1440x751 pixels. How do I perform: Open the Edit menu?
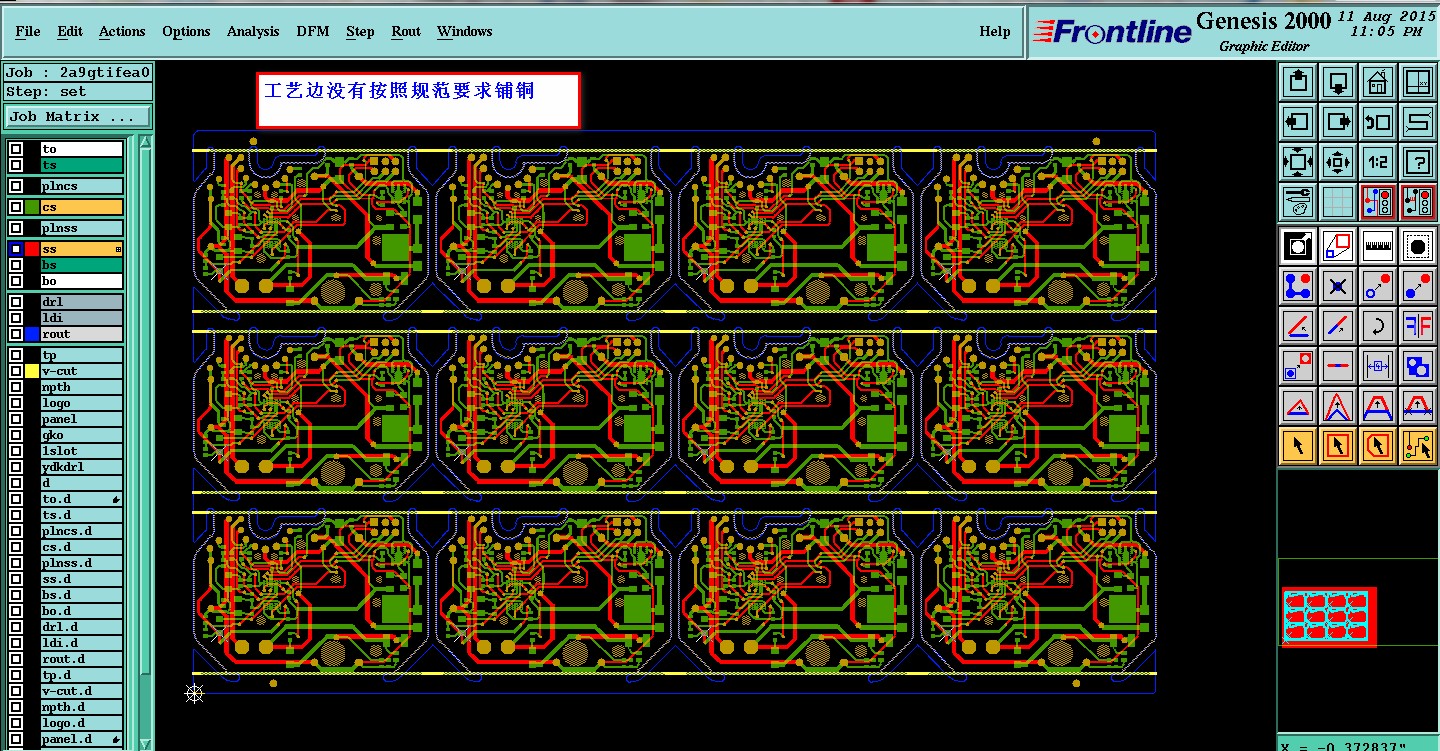(x=70, y=31)
